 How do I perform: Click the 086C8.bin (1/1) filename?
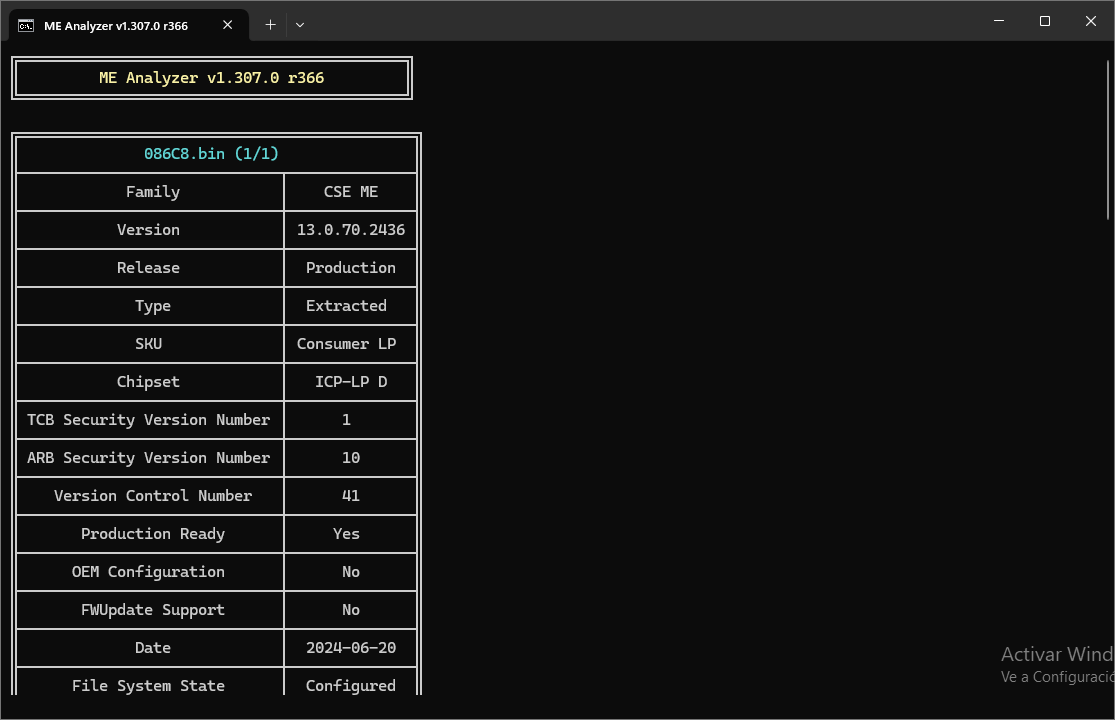tap(211, 154)
